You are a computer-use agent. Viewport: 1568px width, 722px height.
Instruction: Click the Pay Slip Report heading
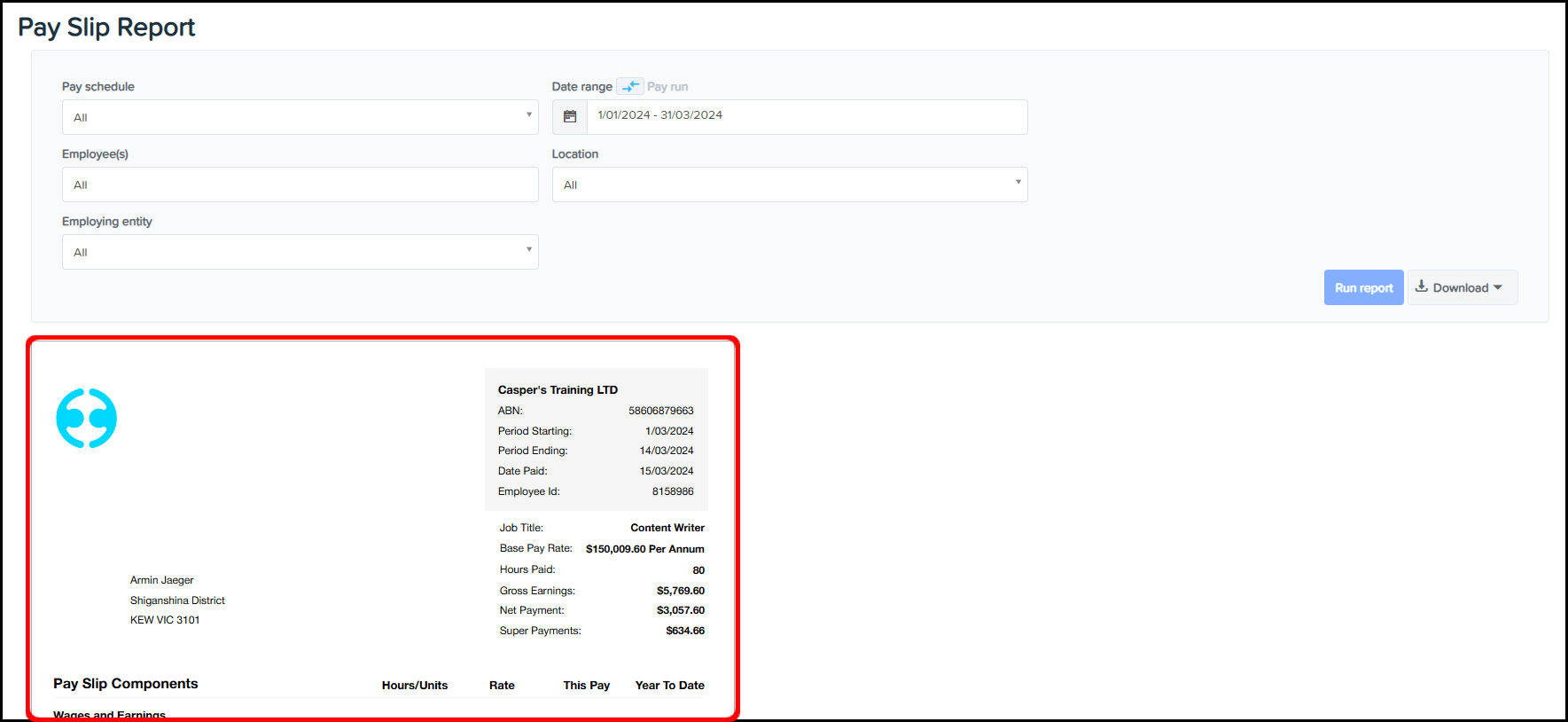click(106, 27)
